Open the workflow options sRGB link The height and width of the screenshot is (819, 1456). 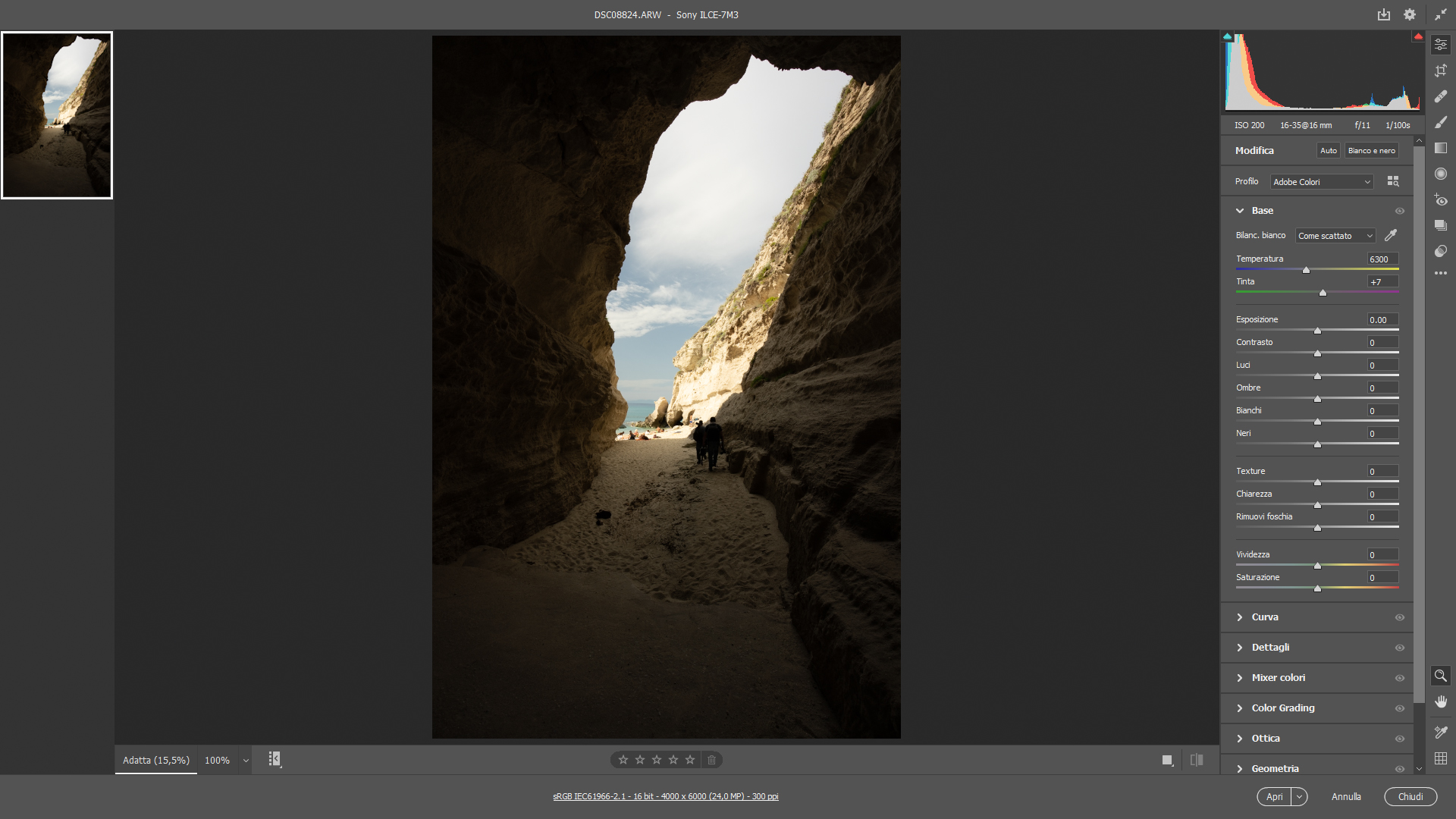pos(666,796)
